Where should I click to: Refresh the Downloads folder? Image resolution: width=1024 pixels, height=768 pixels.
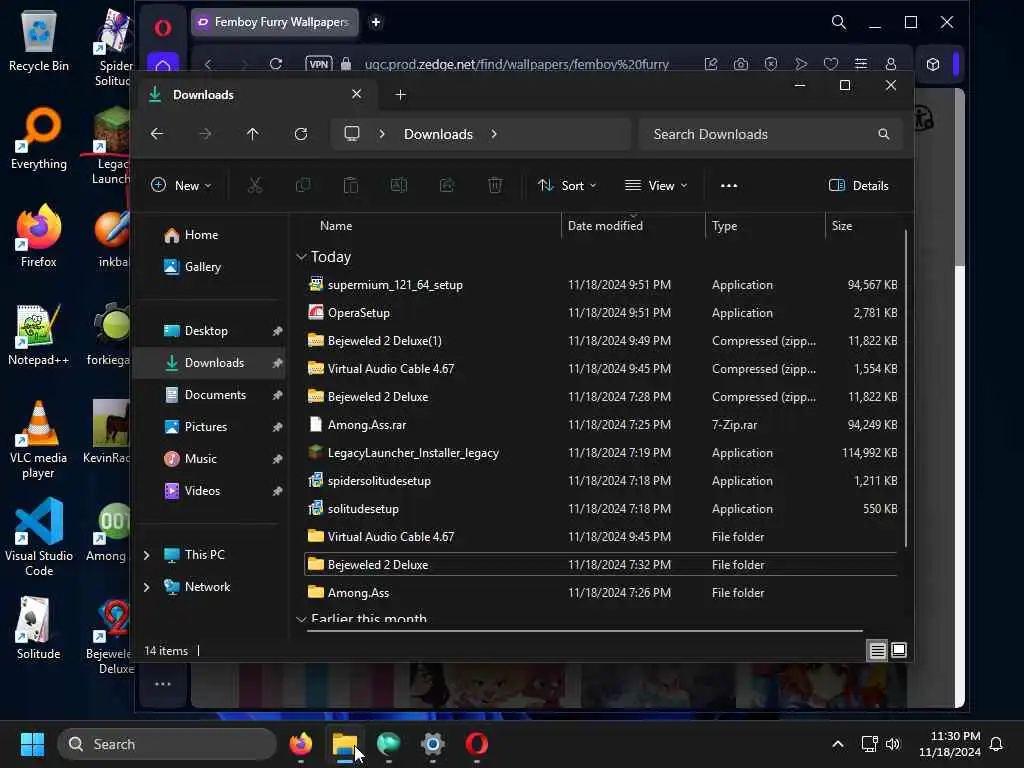[x=301, y=134]
